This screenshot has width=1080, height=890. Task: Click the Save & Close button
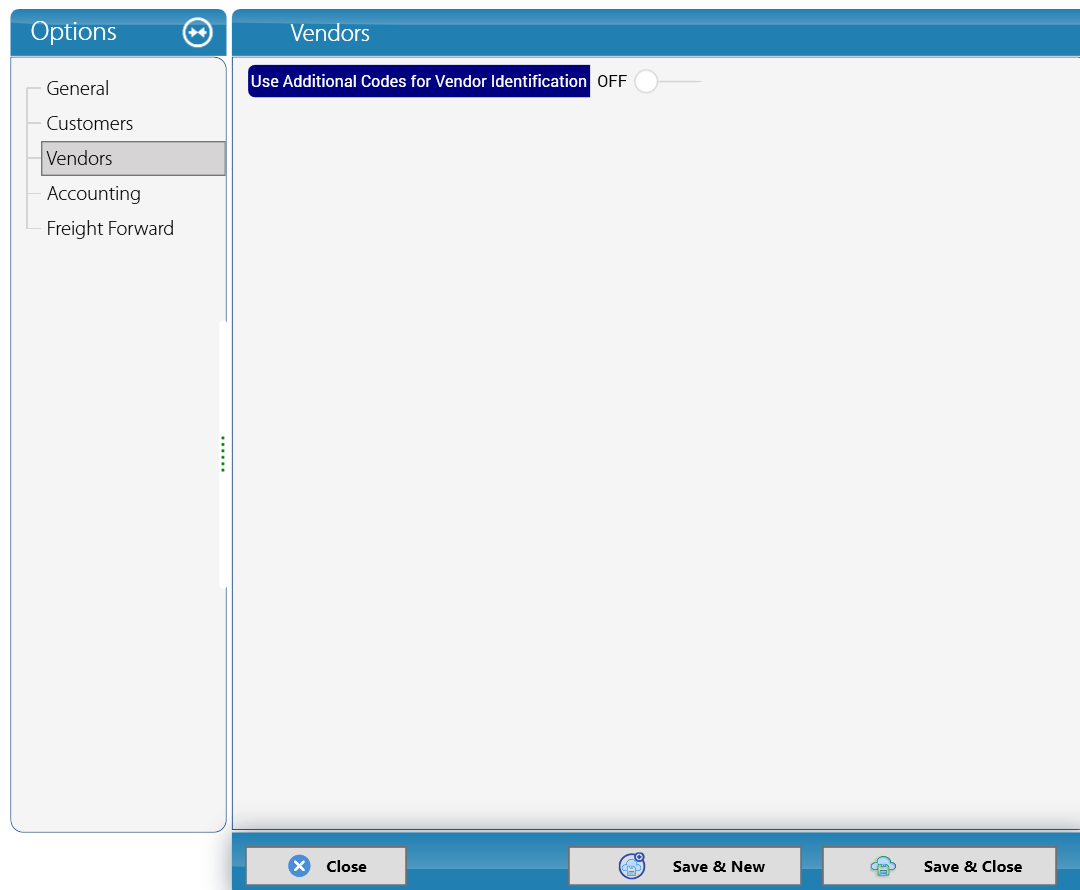pos(939,866)
